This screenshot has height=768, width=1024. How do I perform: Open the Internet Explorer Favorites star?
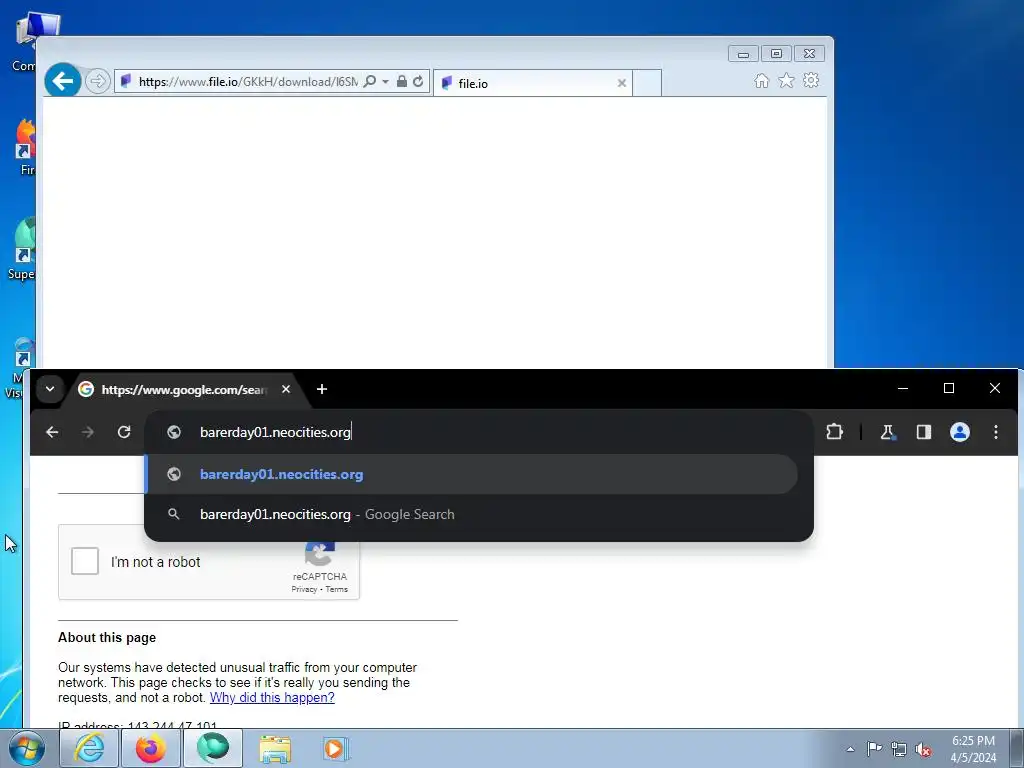tap(786, 80)
